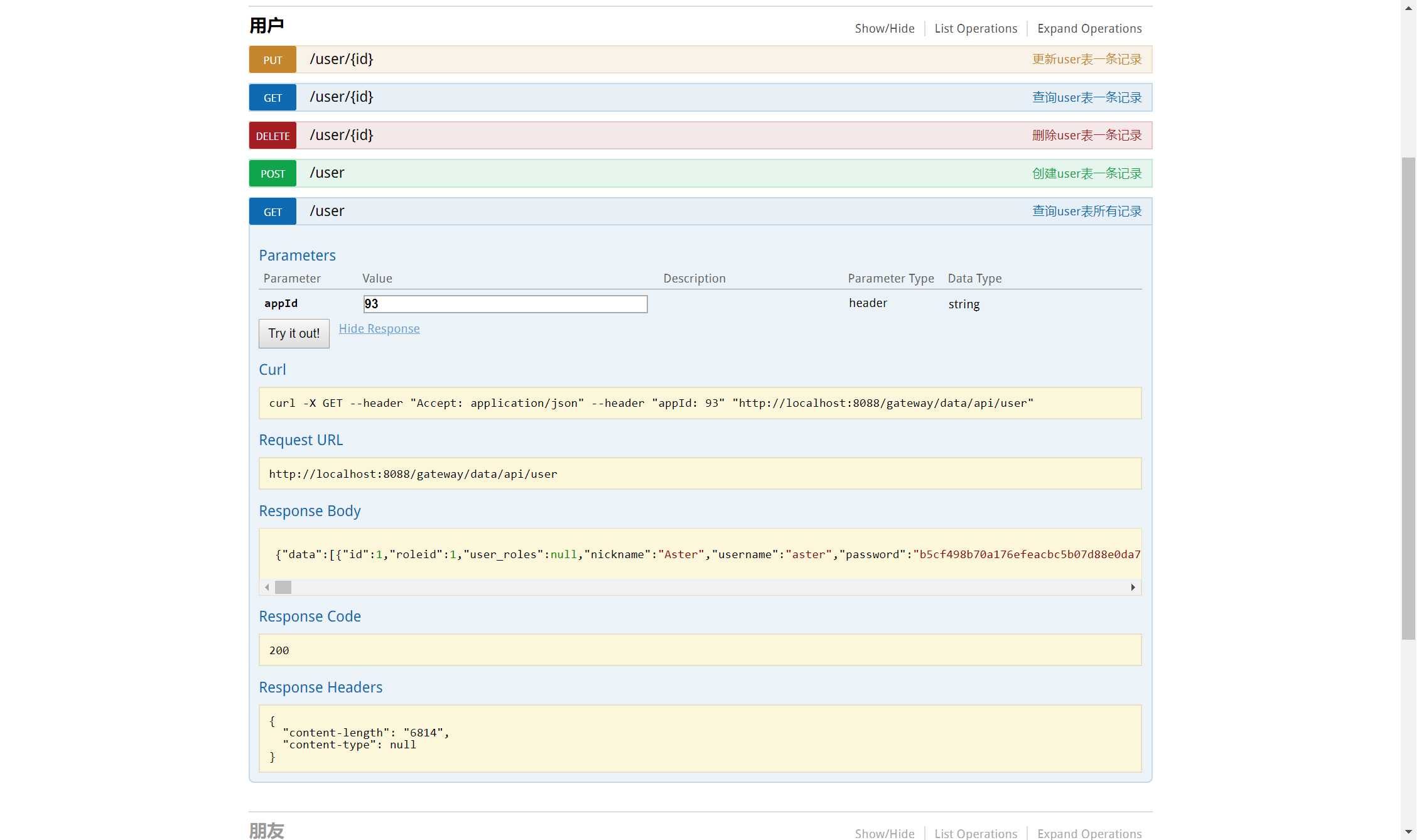
Task: Click the Response Body heading
Action: 310,511
